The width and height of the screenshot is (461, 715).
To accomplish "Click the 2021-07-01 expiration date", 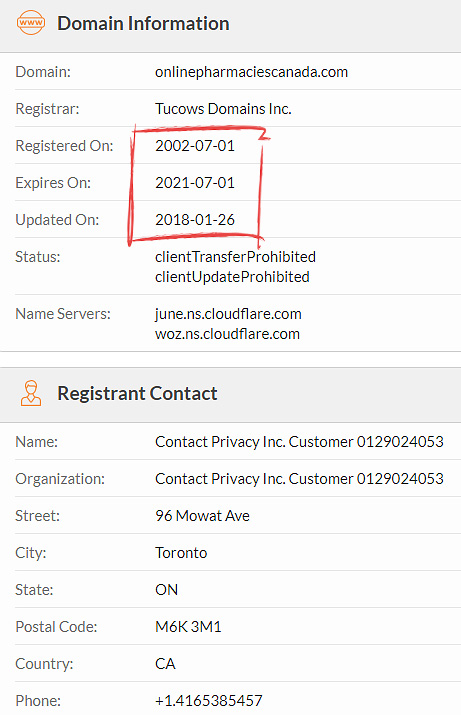I will pos(195,183).
